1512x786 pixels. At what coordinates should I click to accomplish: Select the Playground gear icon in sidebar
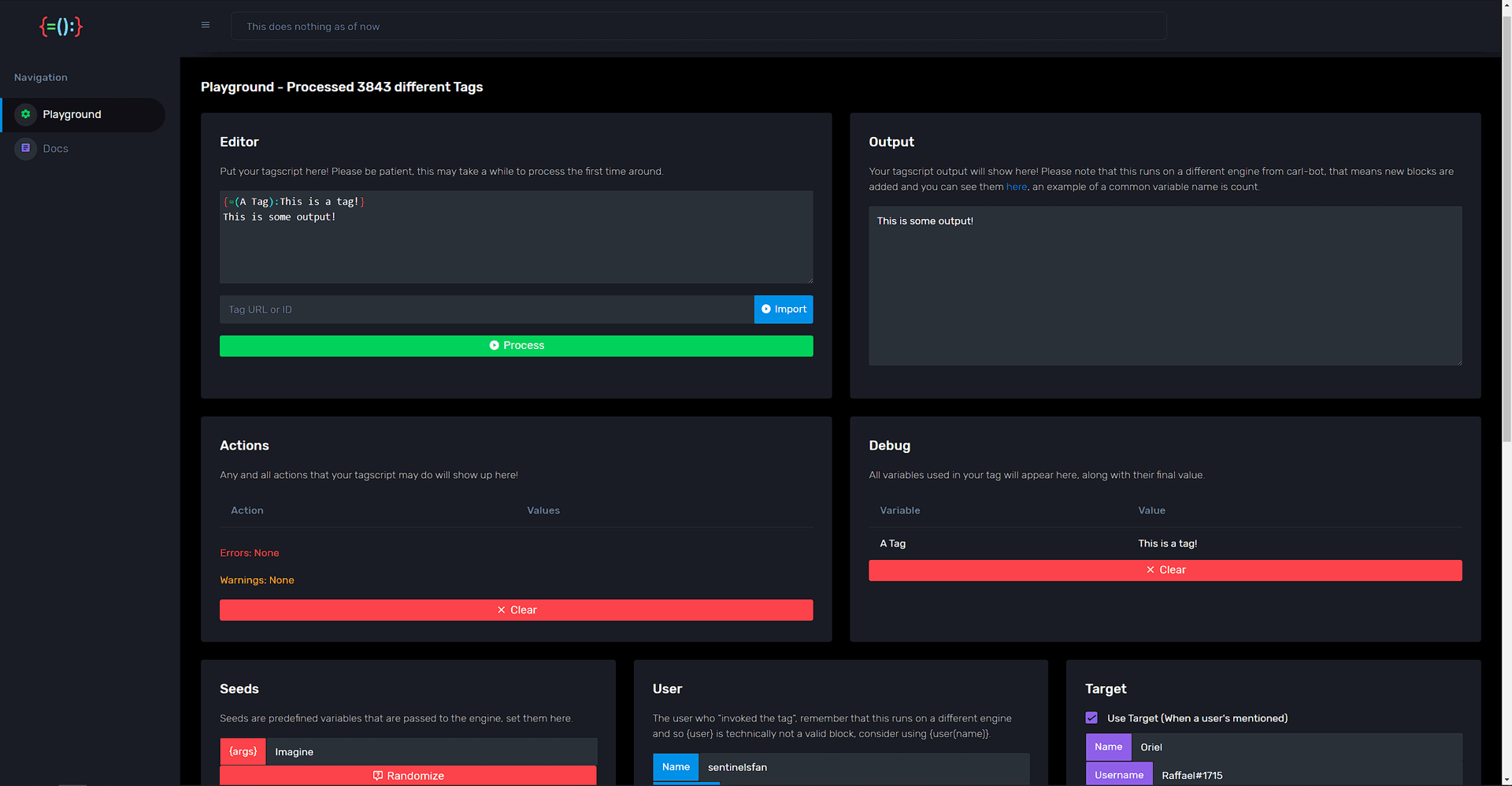(x=26, y=114)
